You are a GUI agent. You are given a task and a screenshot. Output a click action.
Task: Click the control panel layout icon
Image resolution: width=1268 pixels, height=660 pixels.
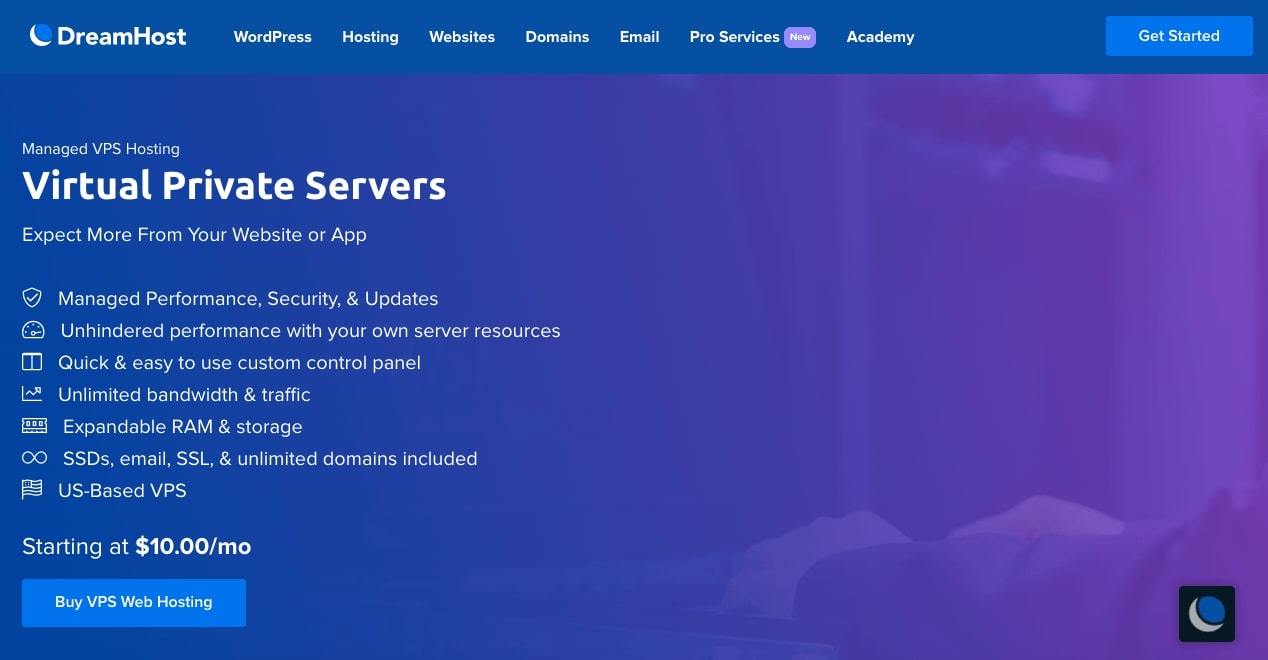point(33,362)
